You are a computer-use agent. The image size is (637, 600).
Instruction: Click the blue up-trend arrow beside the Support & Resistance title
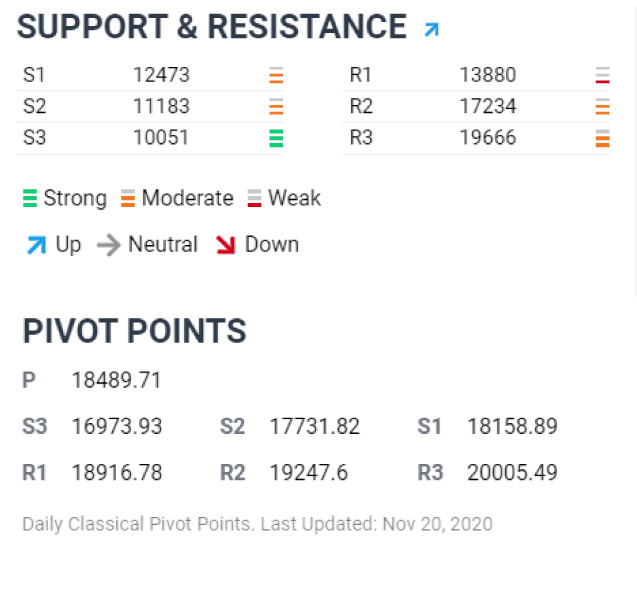(431, 30)
